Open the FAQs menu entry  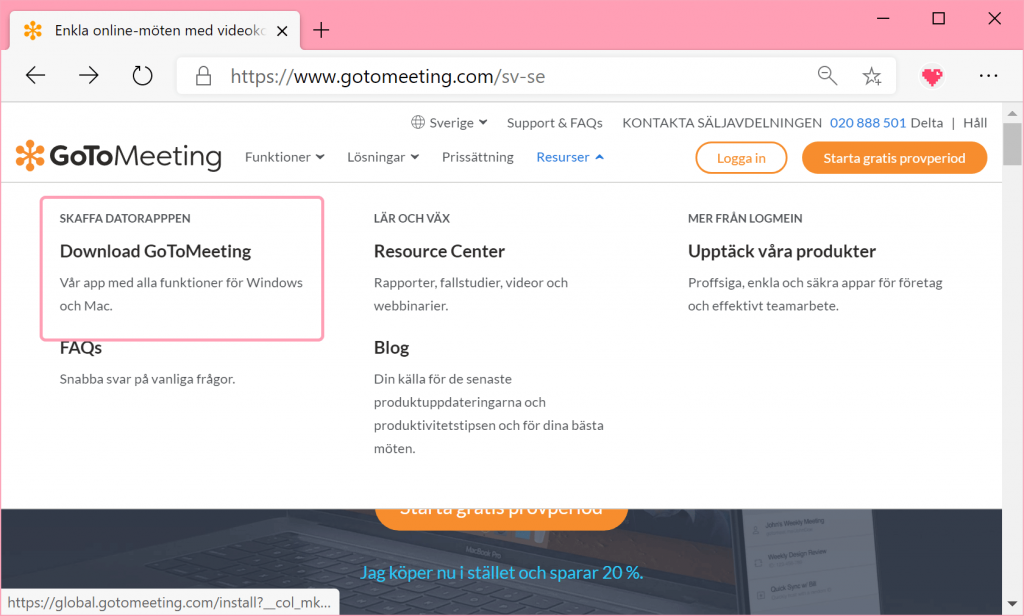point(80,348)
